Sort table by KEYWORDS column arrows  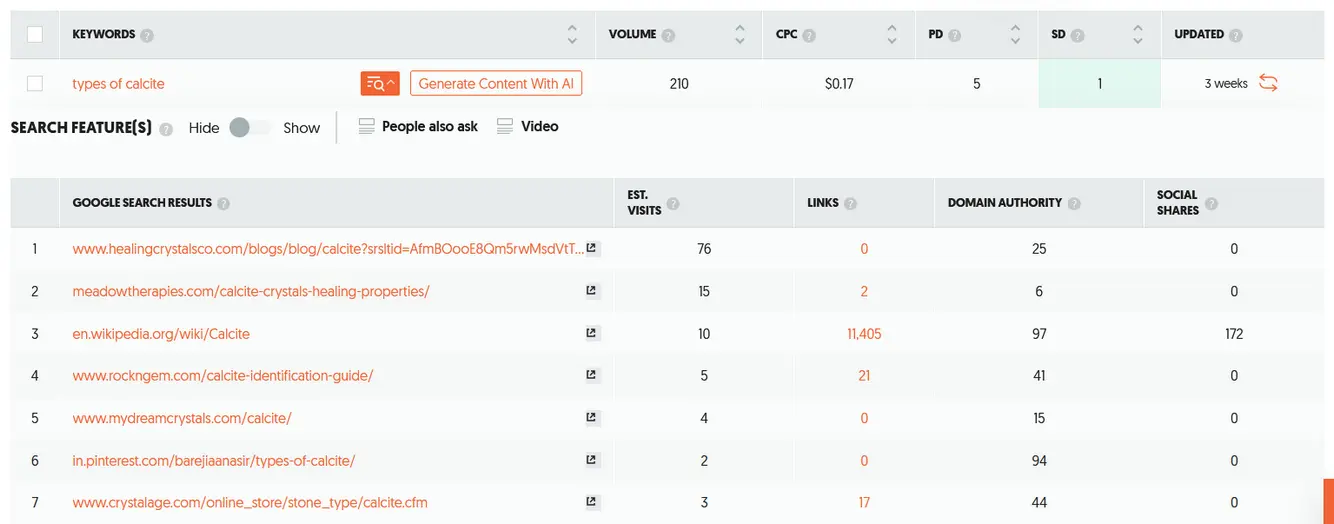tap(572, 34)
